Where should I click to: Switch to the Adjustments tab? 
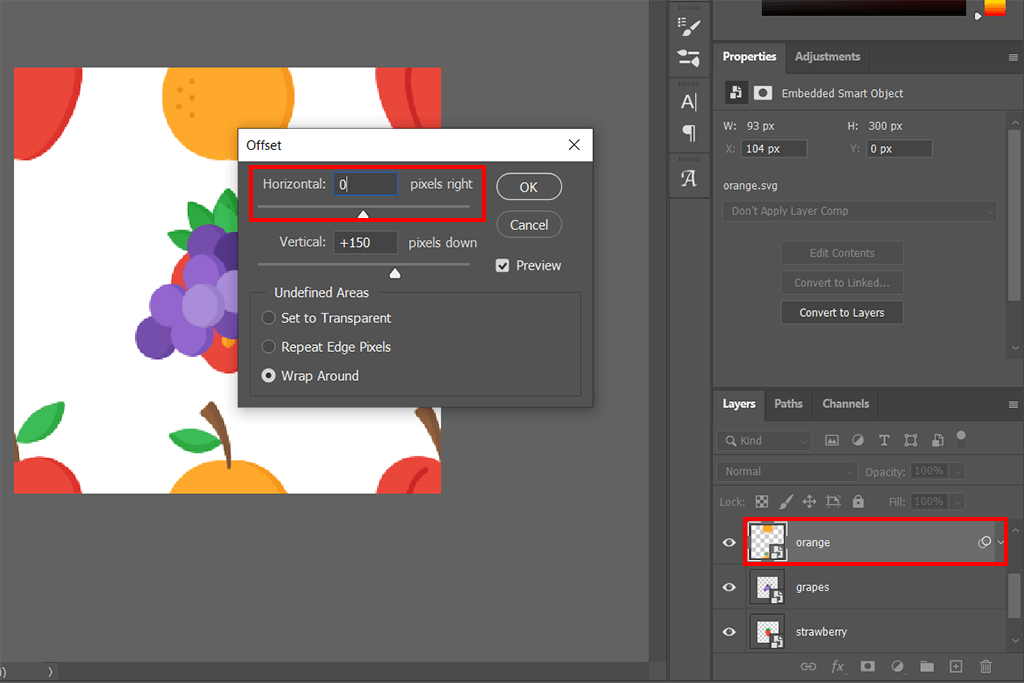click(x=827, y=57)
